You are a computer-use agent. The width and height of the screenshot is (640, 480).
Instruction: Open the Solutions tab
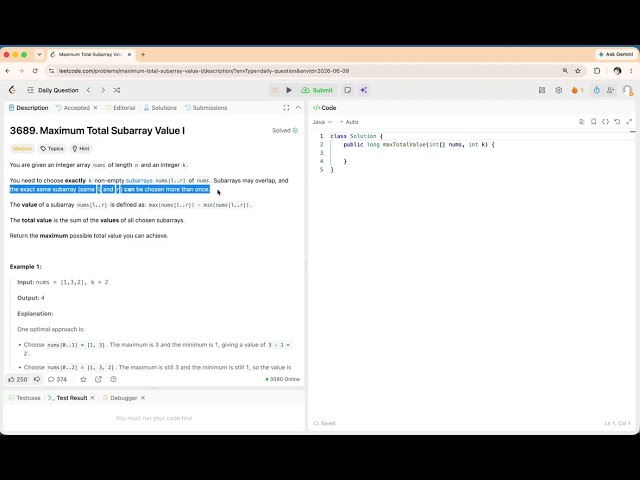pos(160,108)
